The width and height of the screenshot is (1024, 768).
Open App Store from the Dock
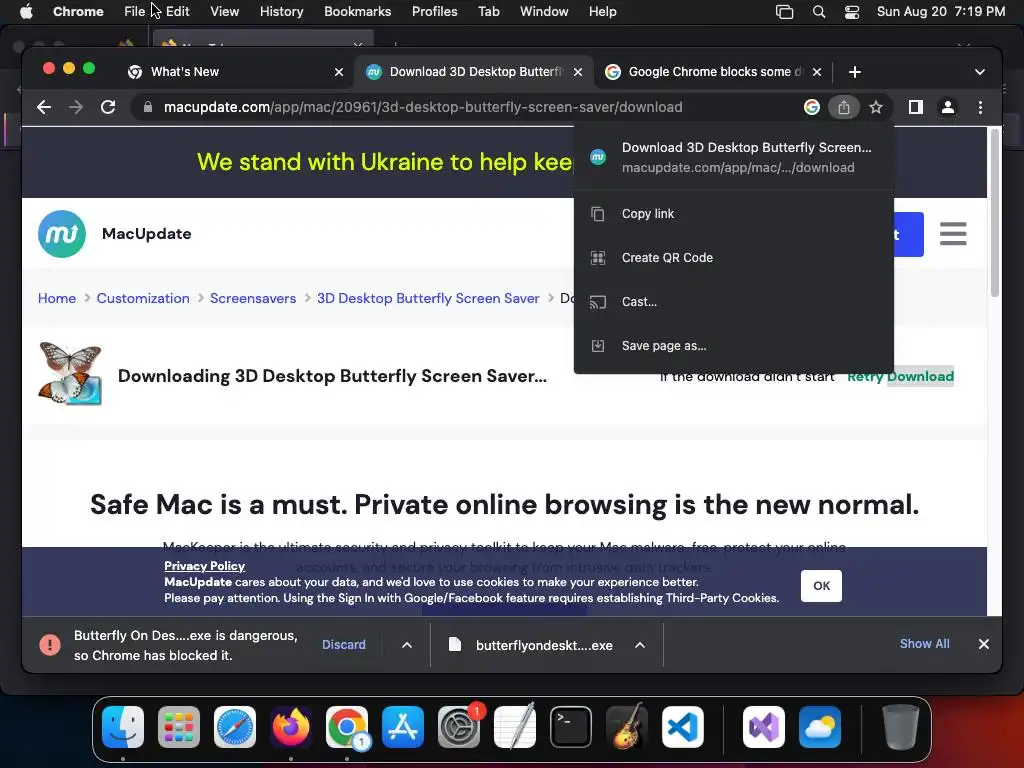coord(403,727)
